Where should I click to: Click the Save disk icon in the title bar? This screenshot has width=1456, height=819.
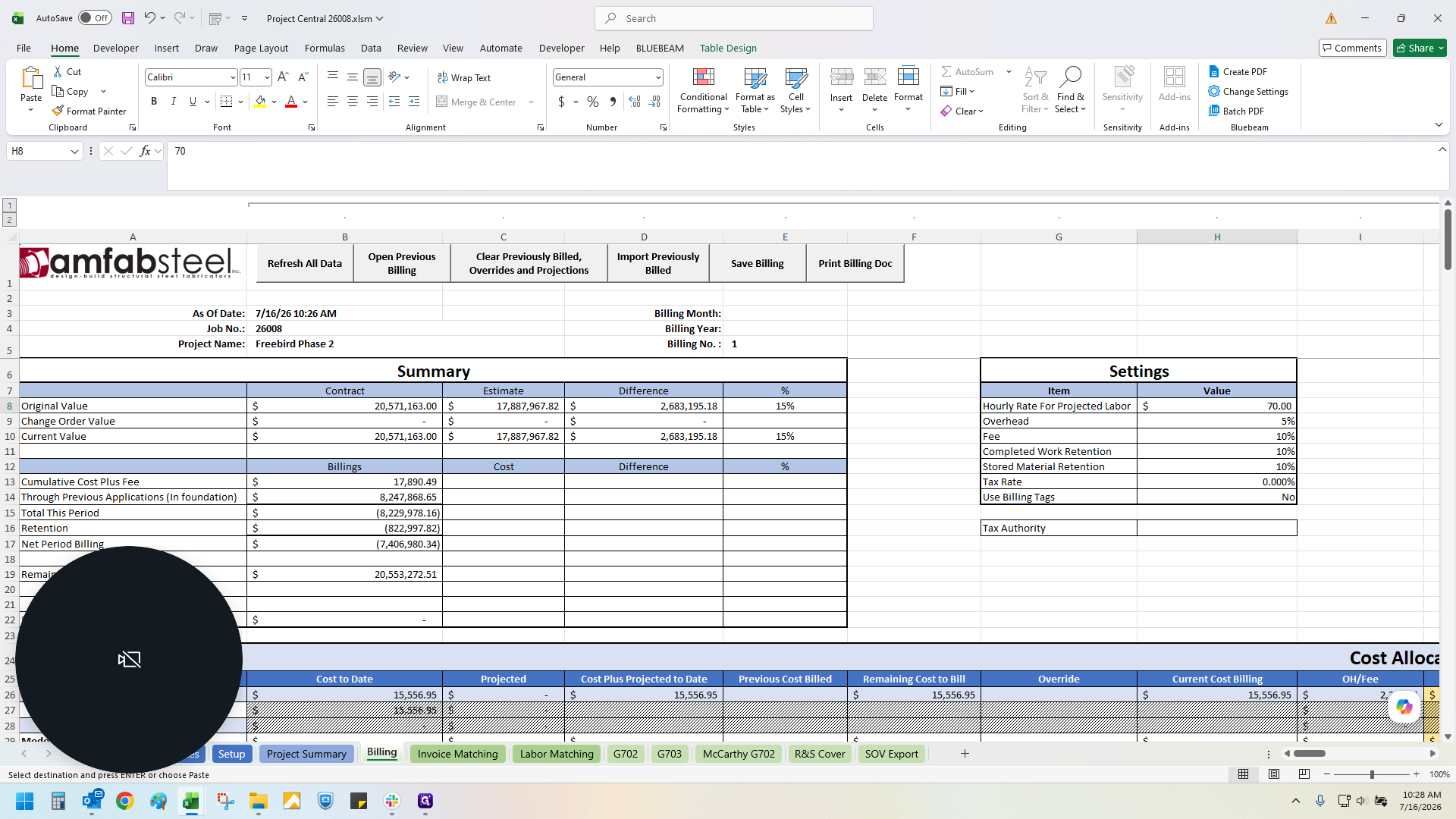[x=128, y=18]
